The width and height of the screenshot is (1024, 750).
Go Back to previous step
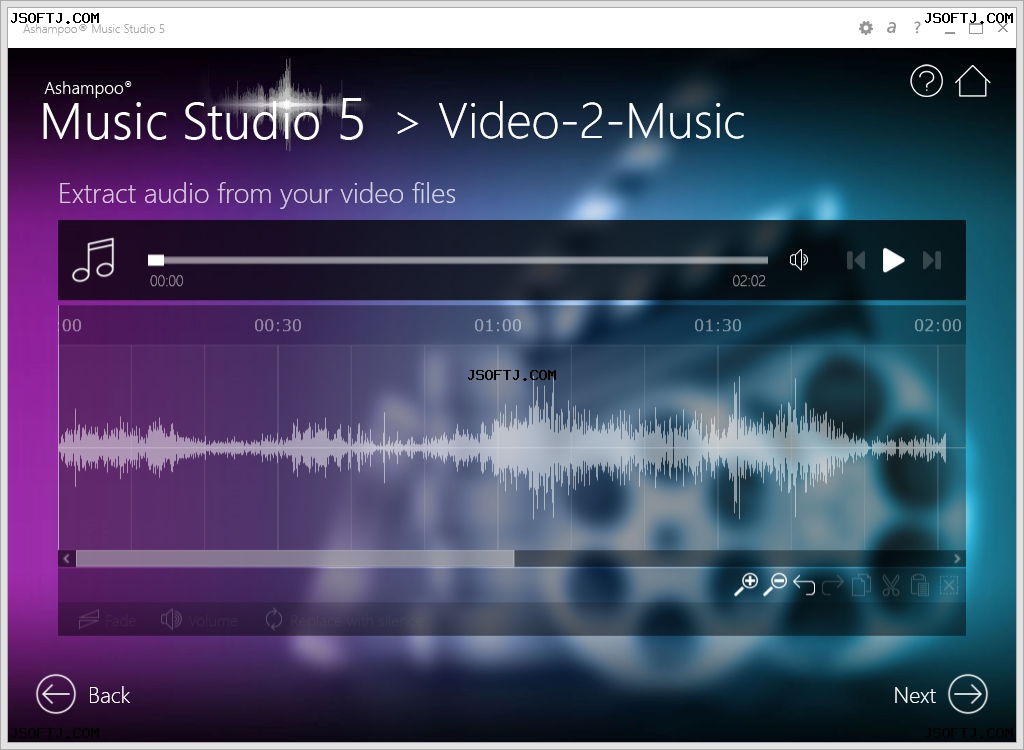pos(83,694)
